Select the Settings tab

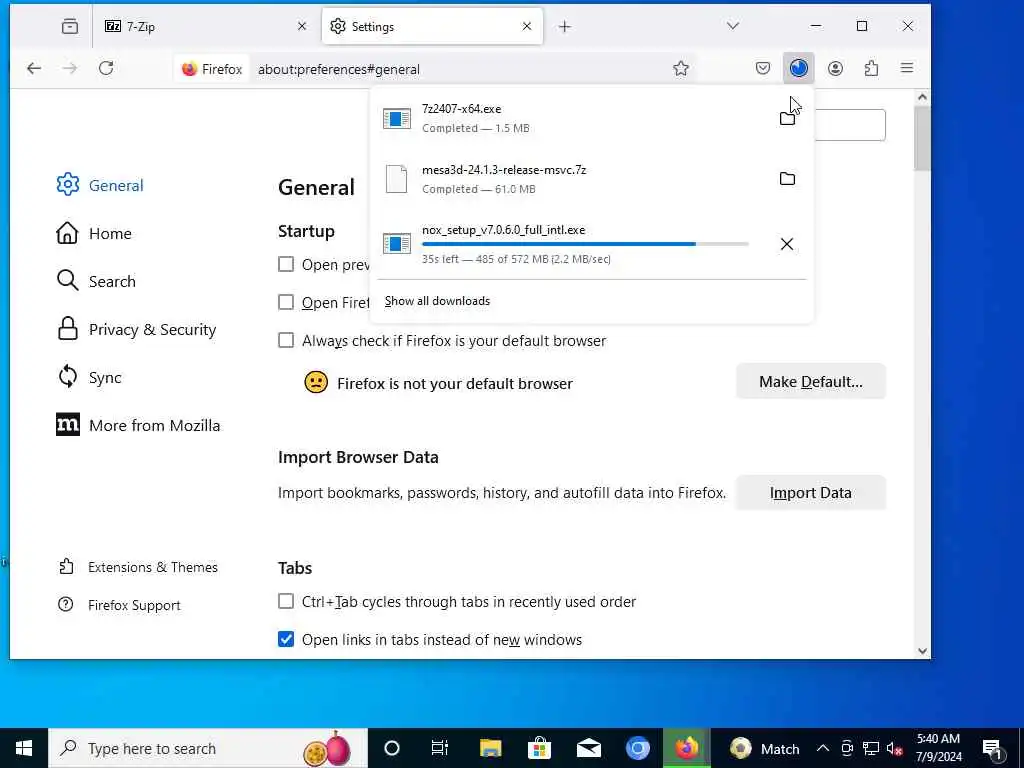click(432, 26)
